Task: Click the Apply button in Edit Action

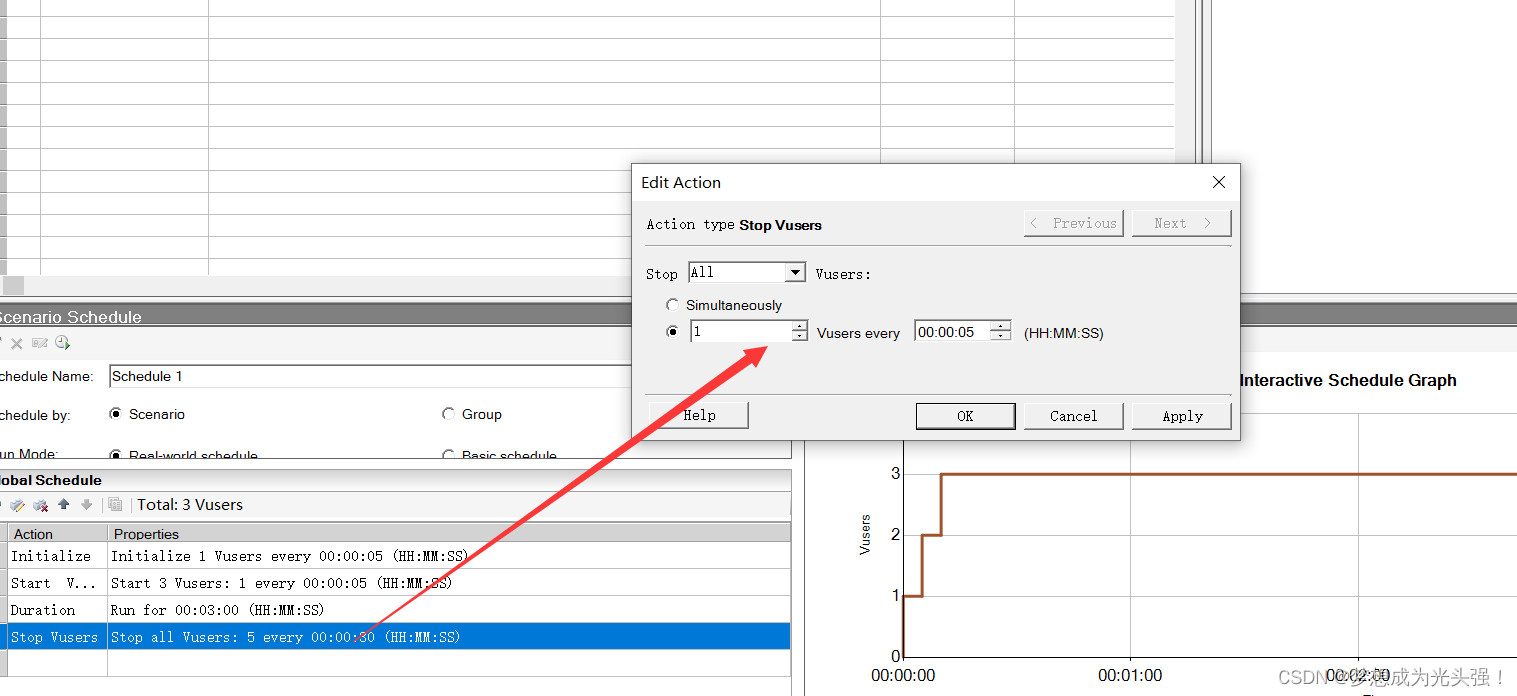Action: 1182,416
